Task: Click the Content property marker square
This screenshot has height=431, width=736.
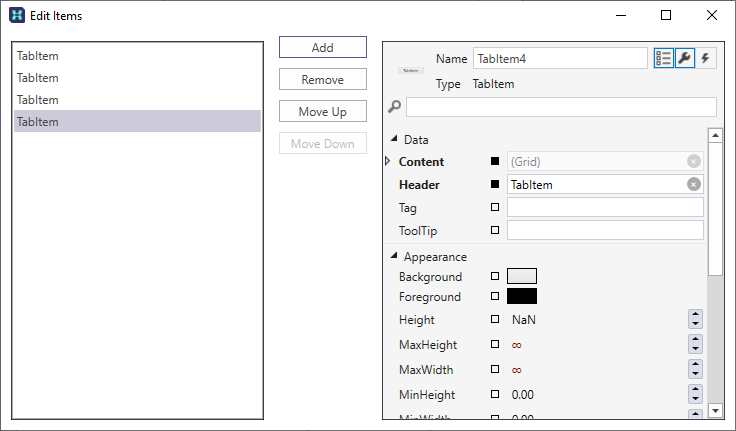Action: click(x=494, y=161)
